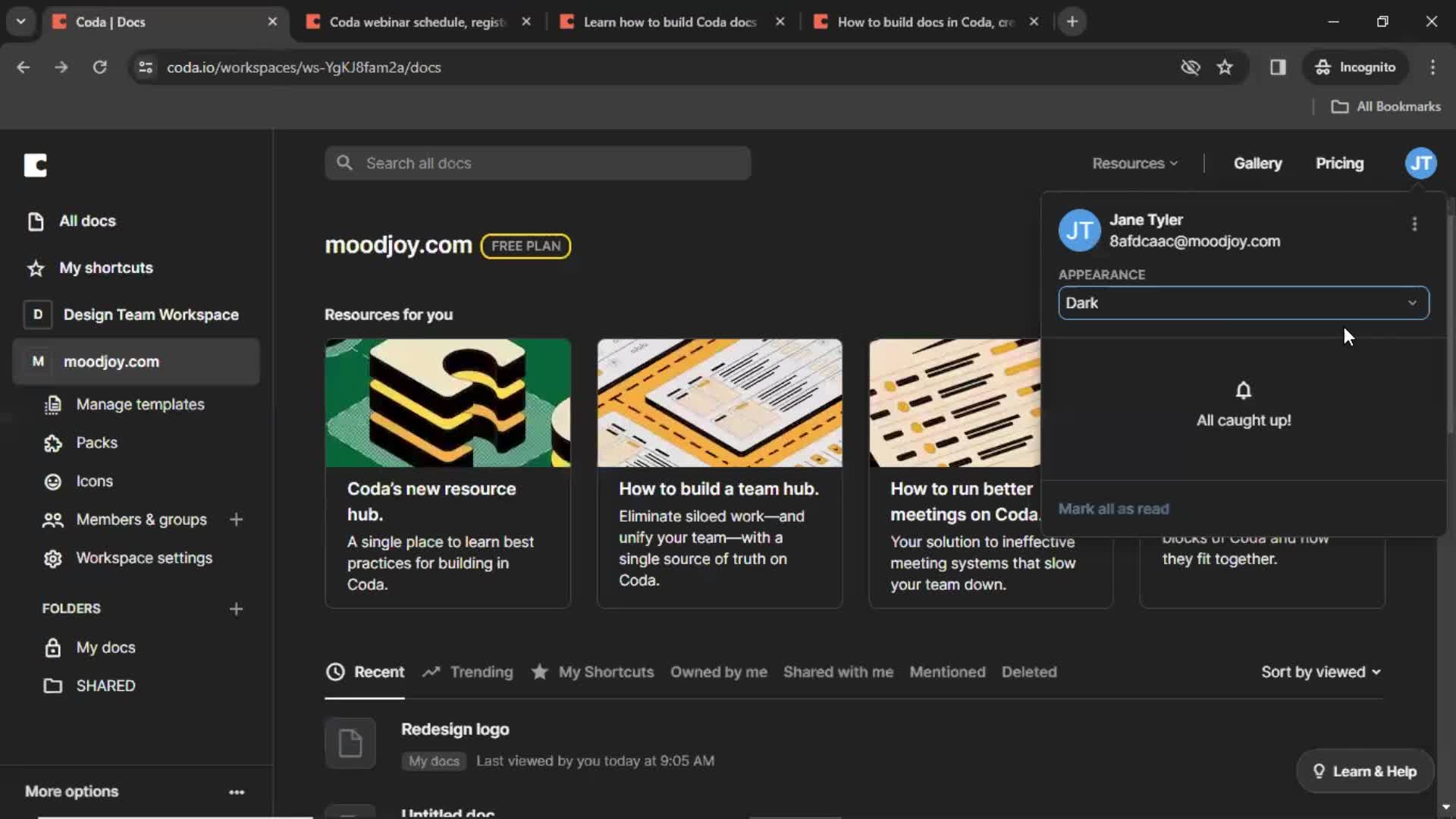1456x819 pixels.
Task: Switch to the My Shortcuts tab
Action: click(592, 672)
